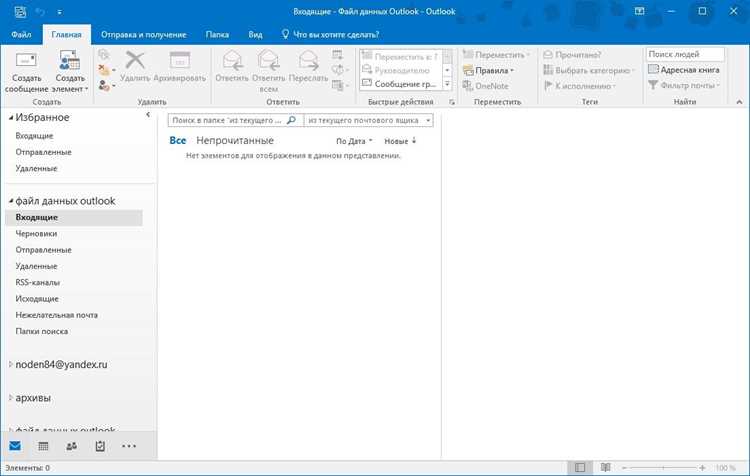The width and height of the screenshot is (750, 476).
Task: Click the Meeting reply icon
Action: 338,55
